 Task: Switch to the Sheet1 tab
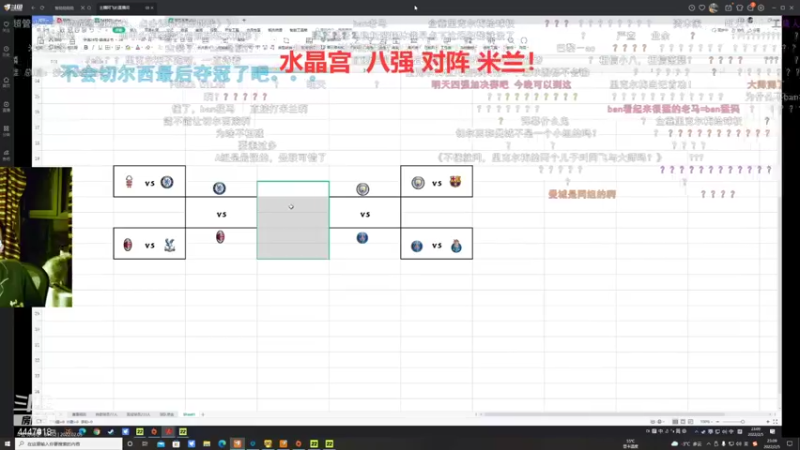pyautogui.click(x=189, y=414)
